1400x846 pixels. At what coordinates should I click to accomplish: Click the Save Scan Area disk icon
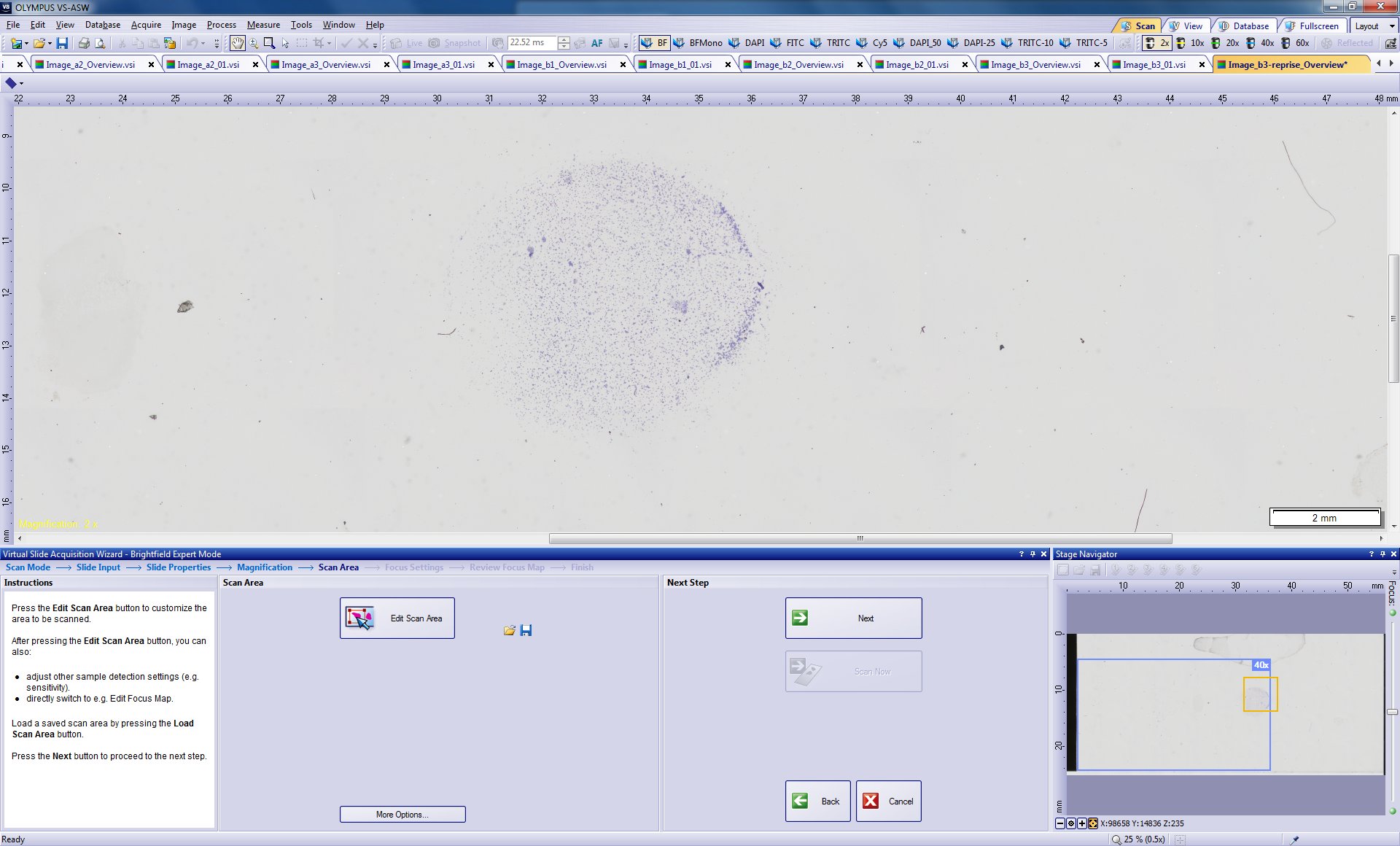point(526,630)
